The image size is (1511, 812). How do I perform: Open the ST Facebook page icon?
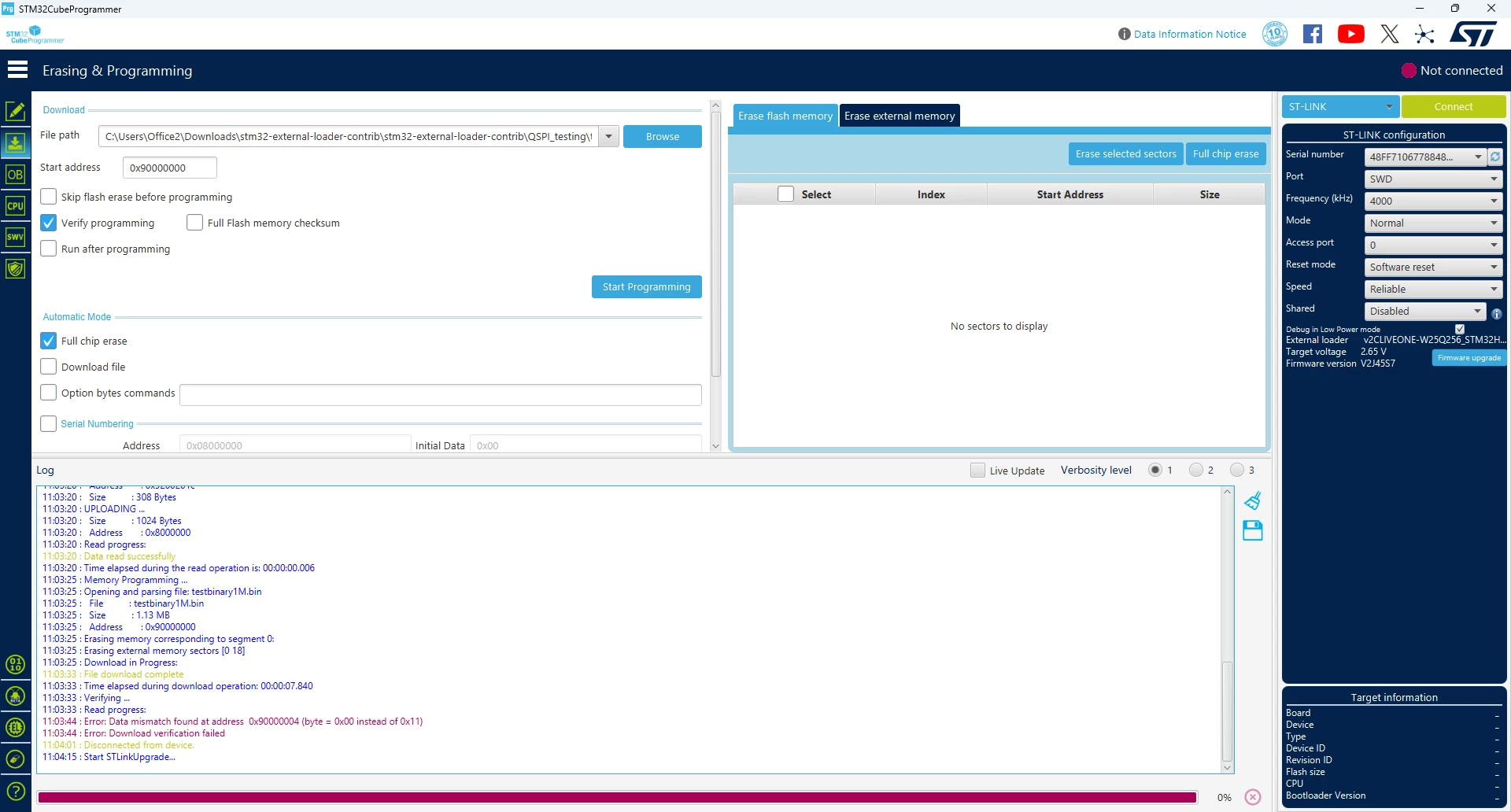1313,34
